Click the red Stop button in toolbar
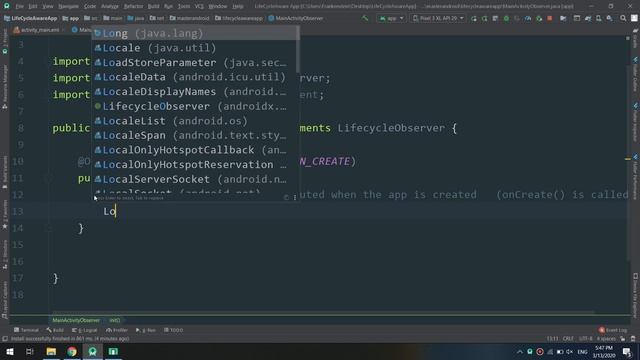Screen dimensions: 640x360 click(x=549, y=18)
